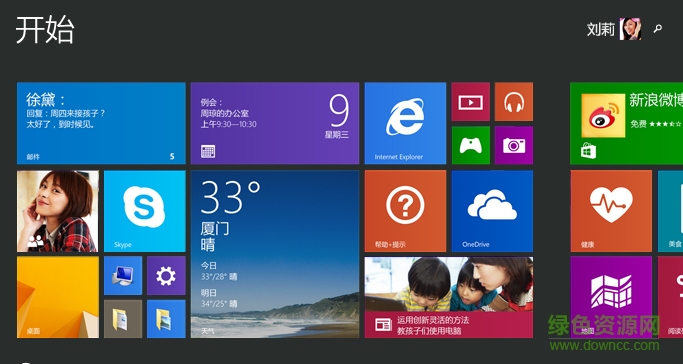
Task: Open the Camera tile
Action: 514,145
